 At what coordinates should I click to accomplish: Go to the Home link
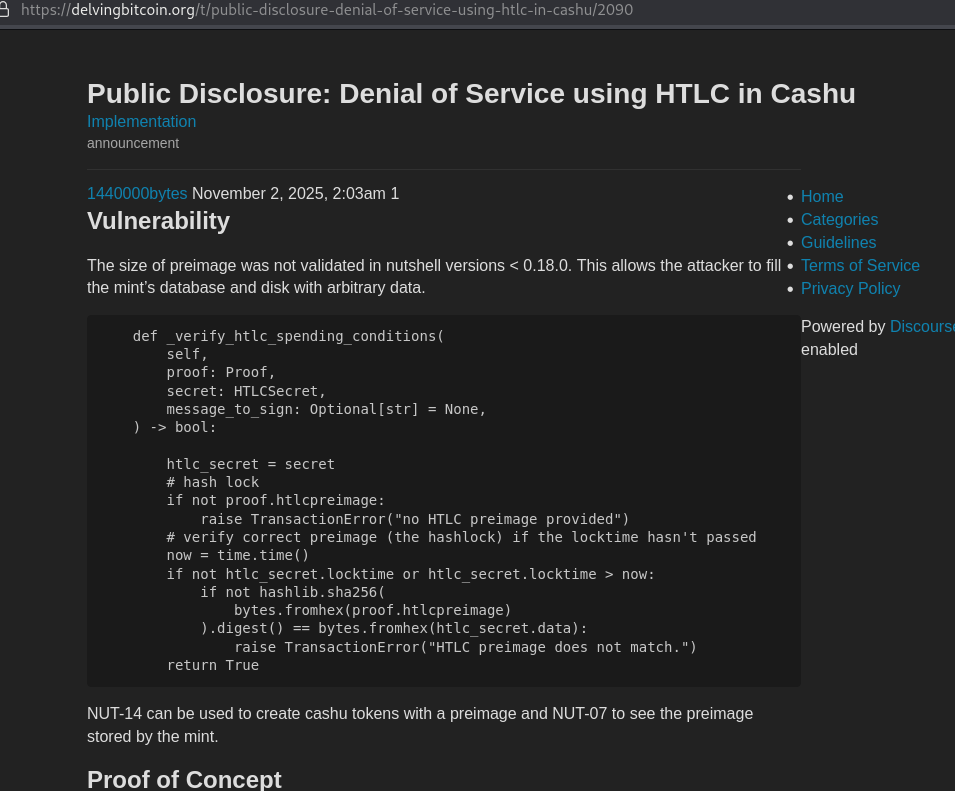click(822, 197)
